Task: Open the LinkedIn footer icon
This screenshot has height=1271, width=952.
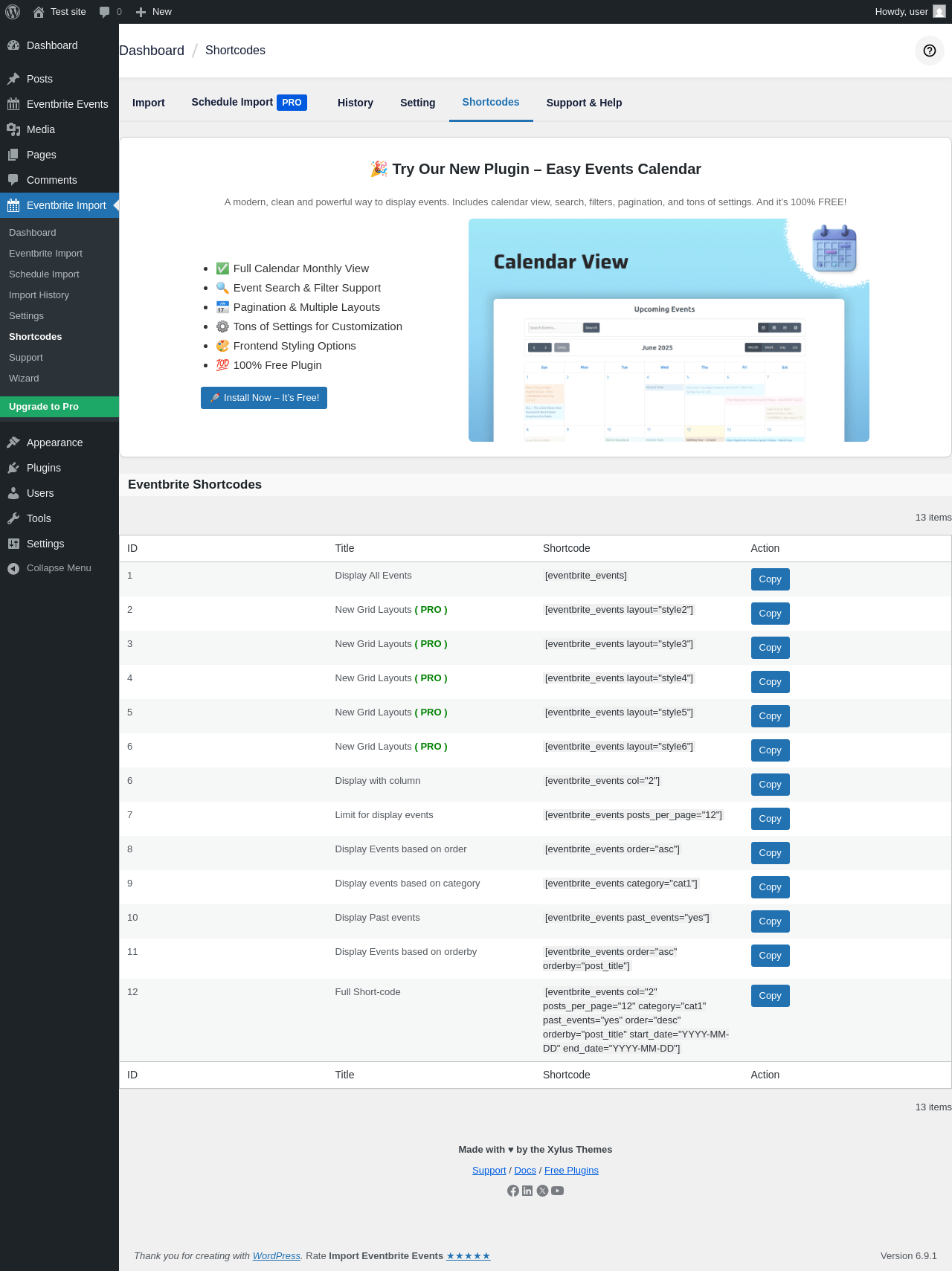Action: tap(527, 1191)
